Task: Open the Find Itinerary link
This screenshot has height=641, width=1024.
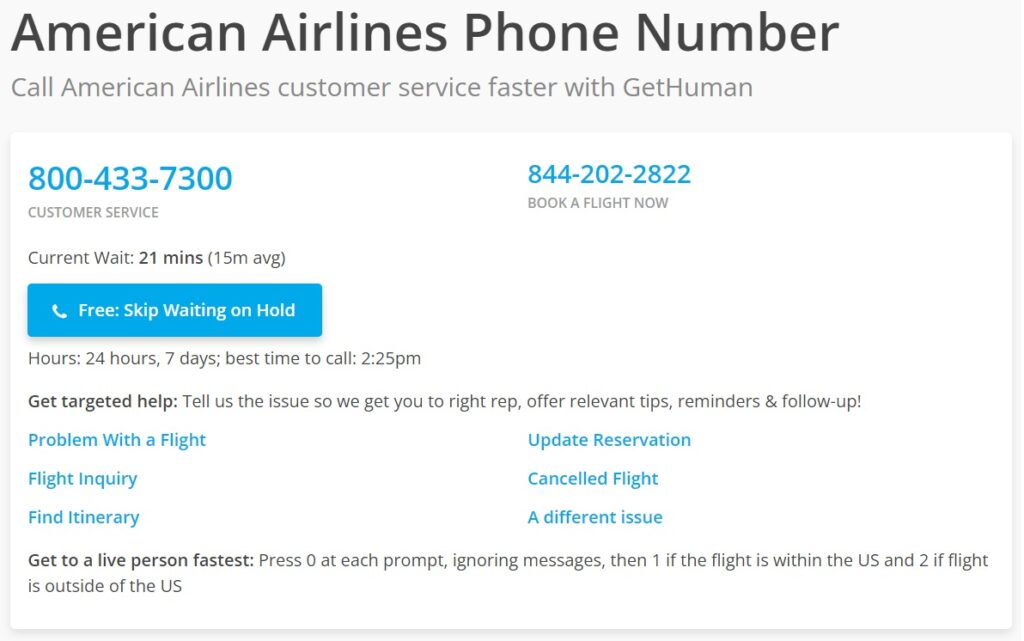Action: [x=84, y=518]
